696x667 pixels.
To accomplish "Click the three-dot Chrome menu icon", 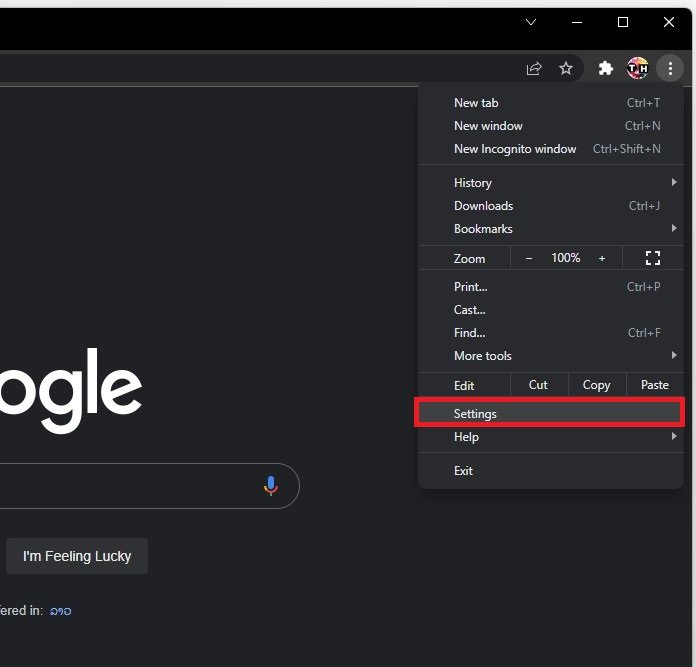I will coord(670,68).
